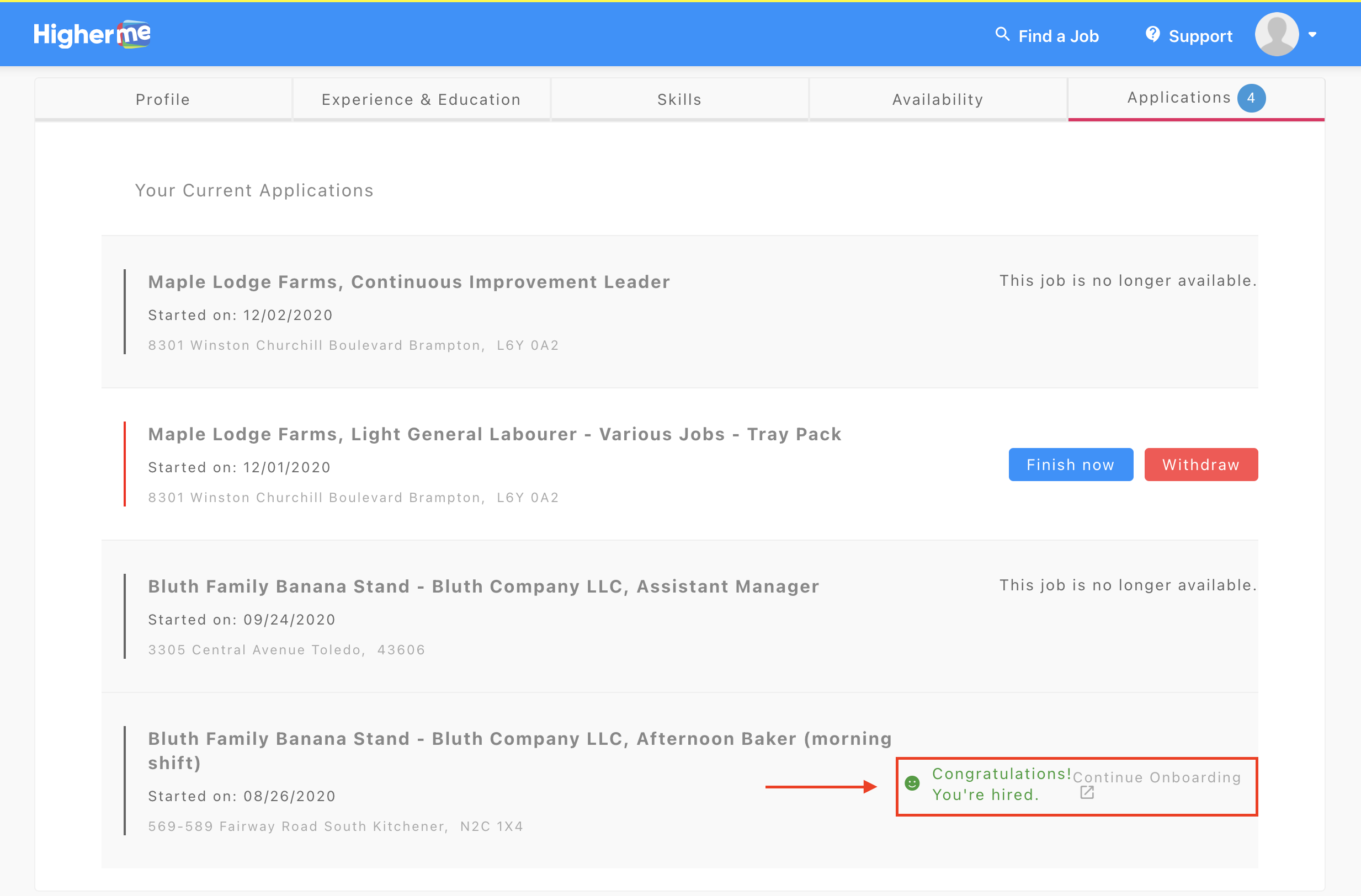This screenshot has height=896, width=1361.
Task: Expand the account dropdown arrow
Action: 1313,34
